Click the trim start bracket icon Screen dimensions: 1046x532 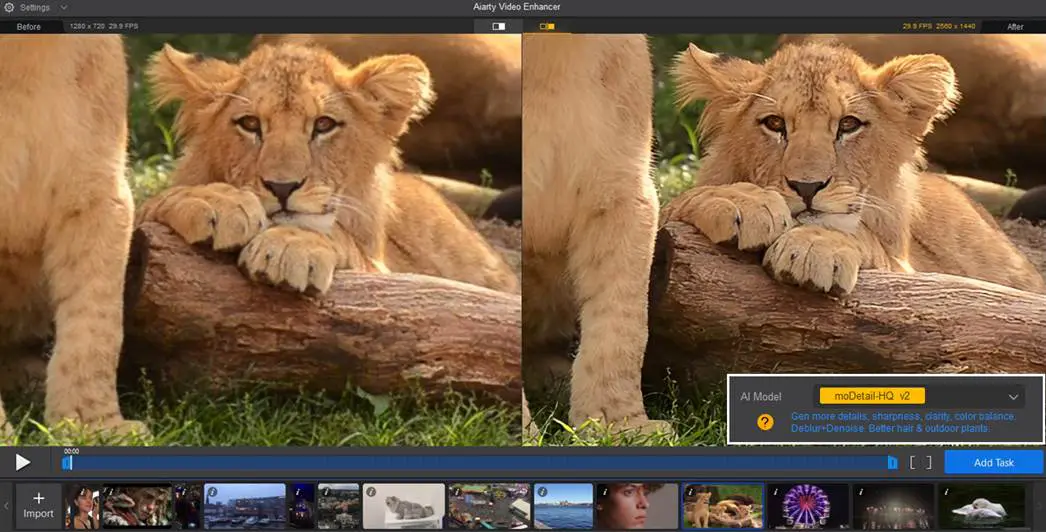tap(912, 463)
